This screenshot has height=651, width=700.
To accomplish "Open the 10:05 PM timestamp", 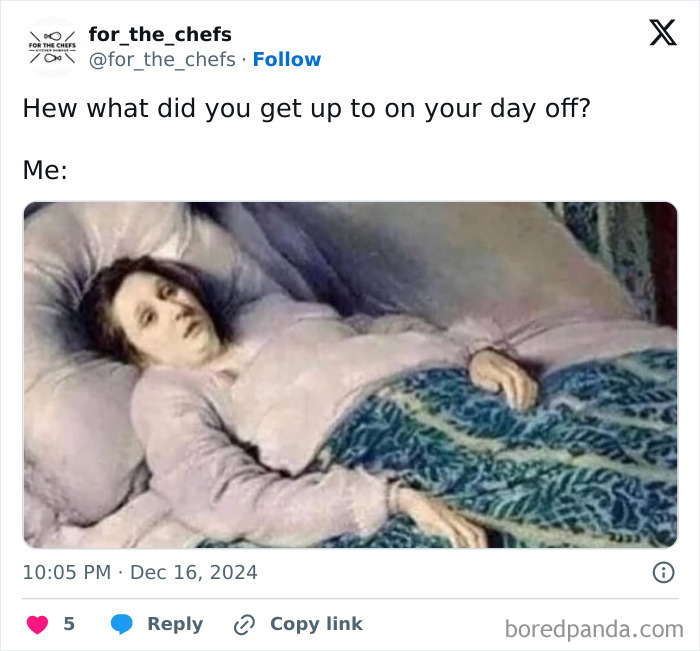I will tap(67, 572).
